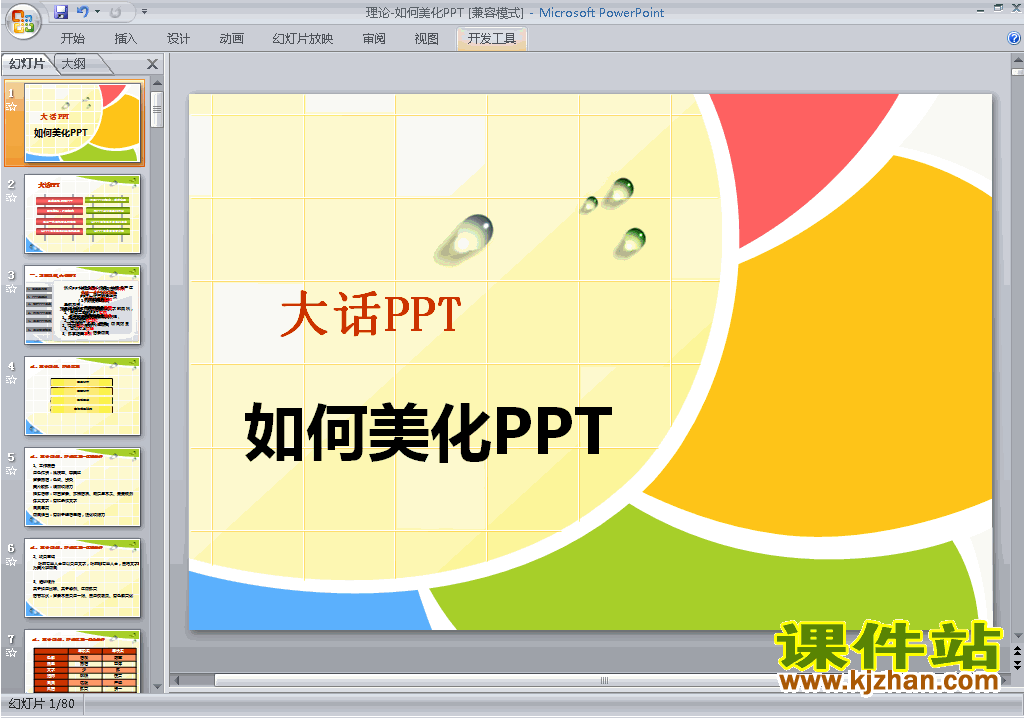Switch to the 审阅 ribbon tab

click(374, 39)
